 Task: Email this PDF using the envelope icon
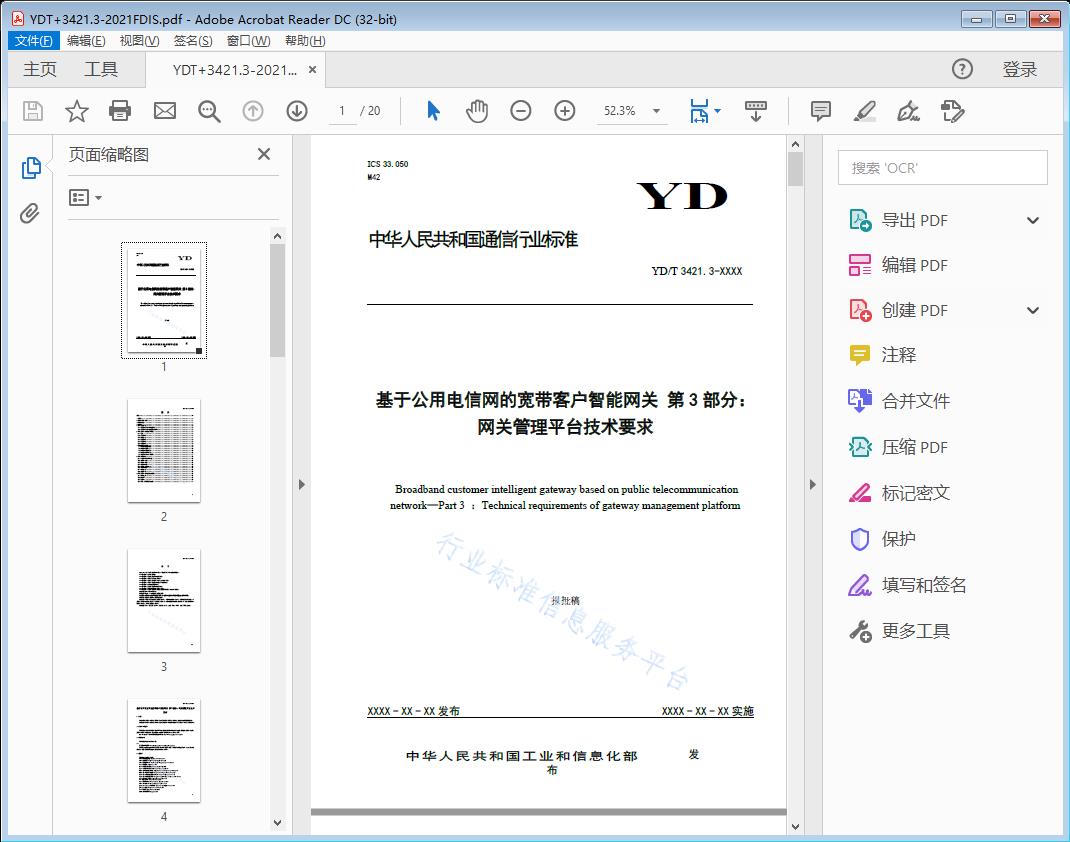tap(164, 110)
